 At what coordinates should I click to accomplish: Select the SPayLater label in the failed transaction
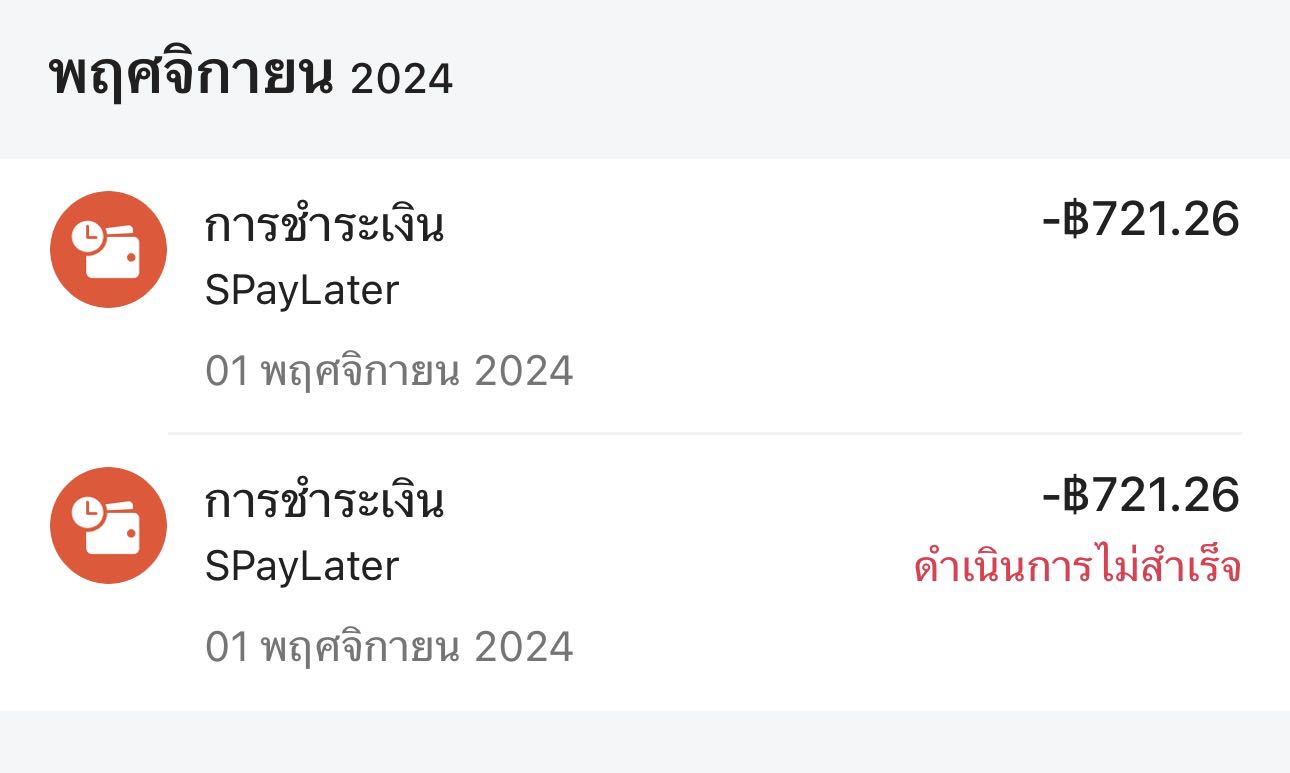coord(302,567)
